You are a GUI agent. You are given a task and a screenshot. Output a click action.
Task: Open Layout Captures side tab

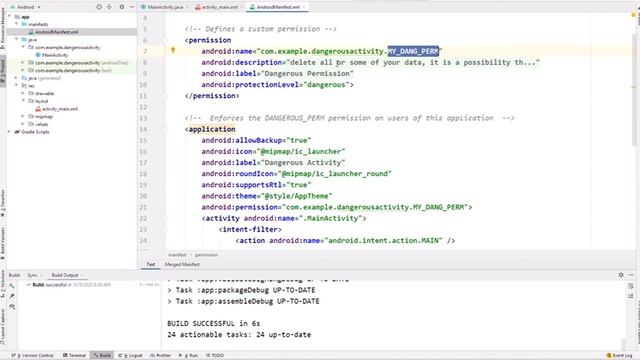(x=3, y=326)
